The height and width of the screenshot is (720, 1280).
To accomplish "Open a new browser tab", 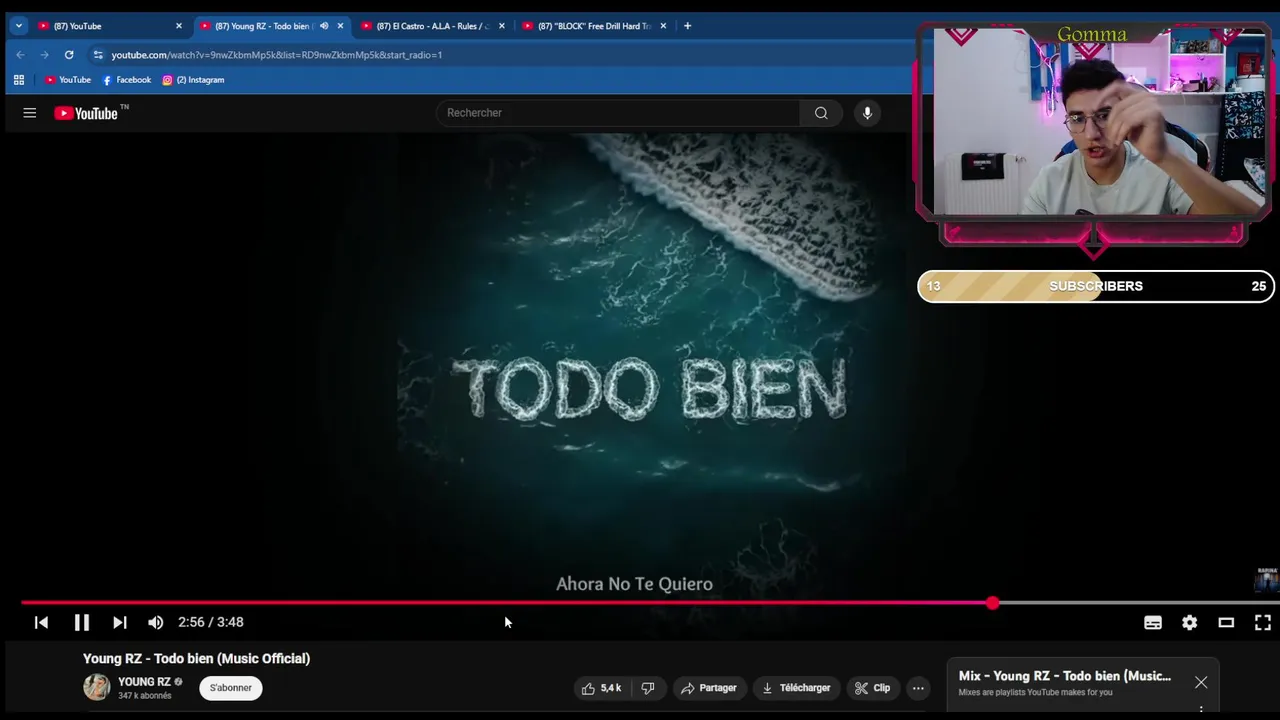I will 687,26.
